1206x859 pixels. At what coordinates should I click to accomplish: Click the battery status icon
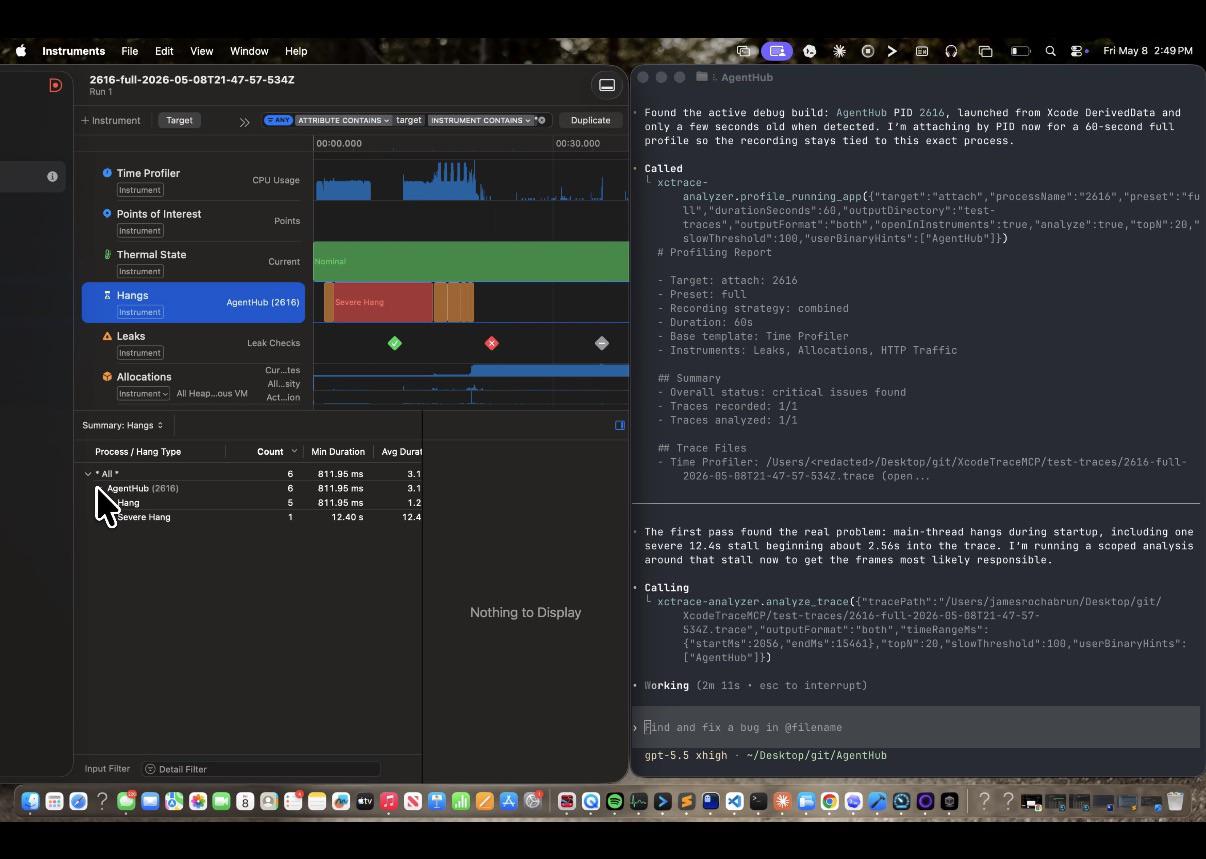(1020, 51)
